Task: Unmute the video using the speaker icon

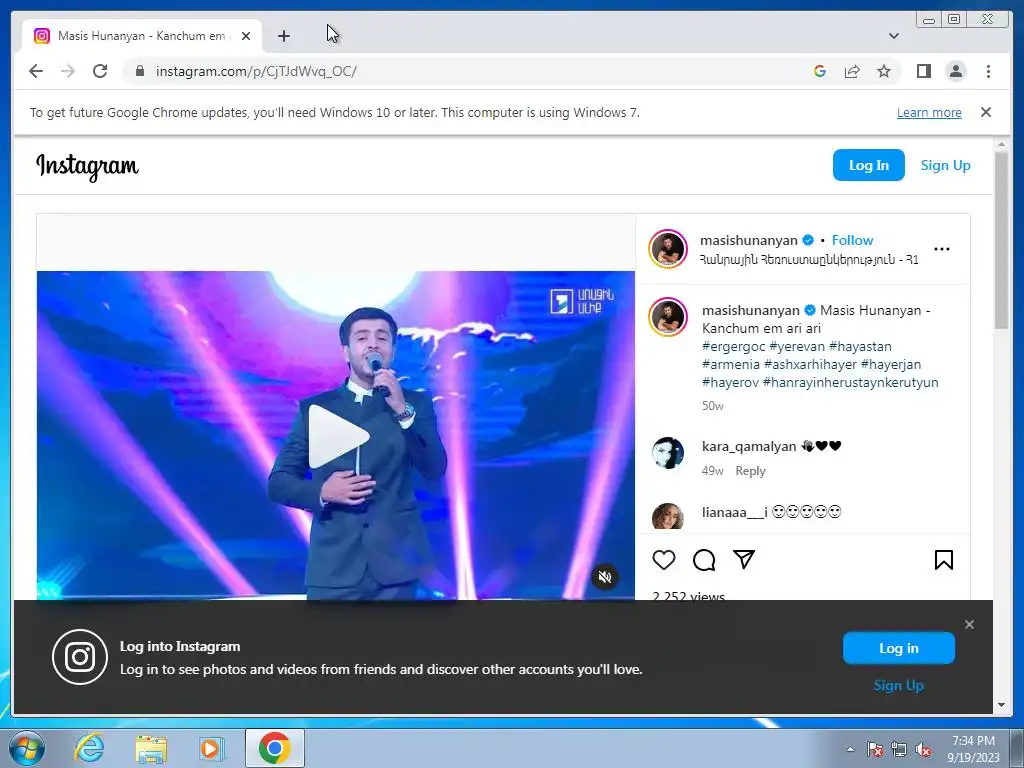Action: (605, 577)
